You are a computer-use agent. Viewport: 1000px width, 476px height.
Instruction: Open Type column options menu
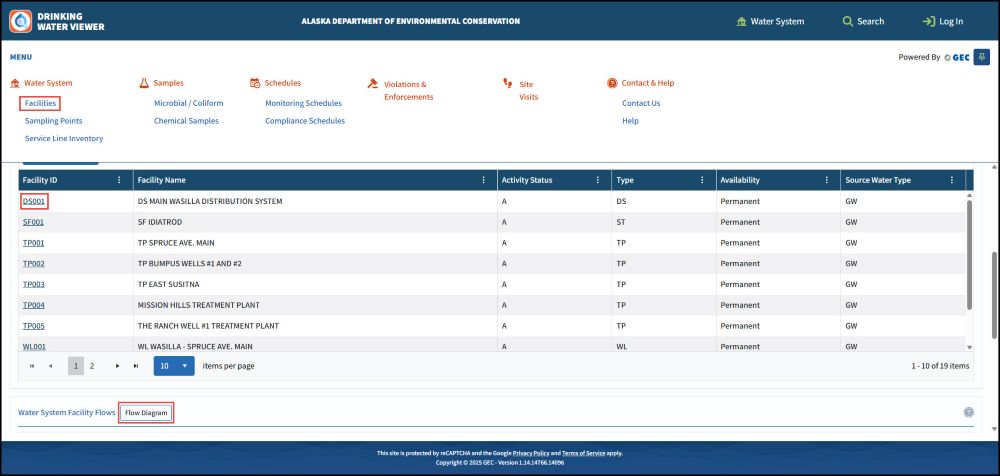701,180
